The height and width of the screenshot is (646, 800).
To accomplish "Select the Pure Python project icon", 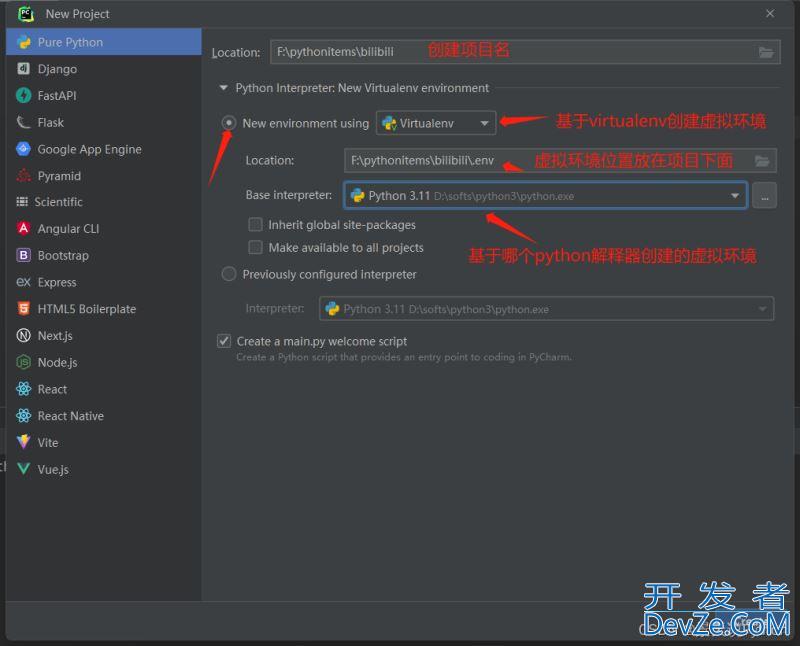I will 23,42.
